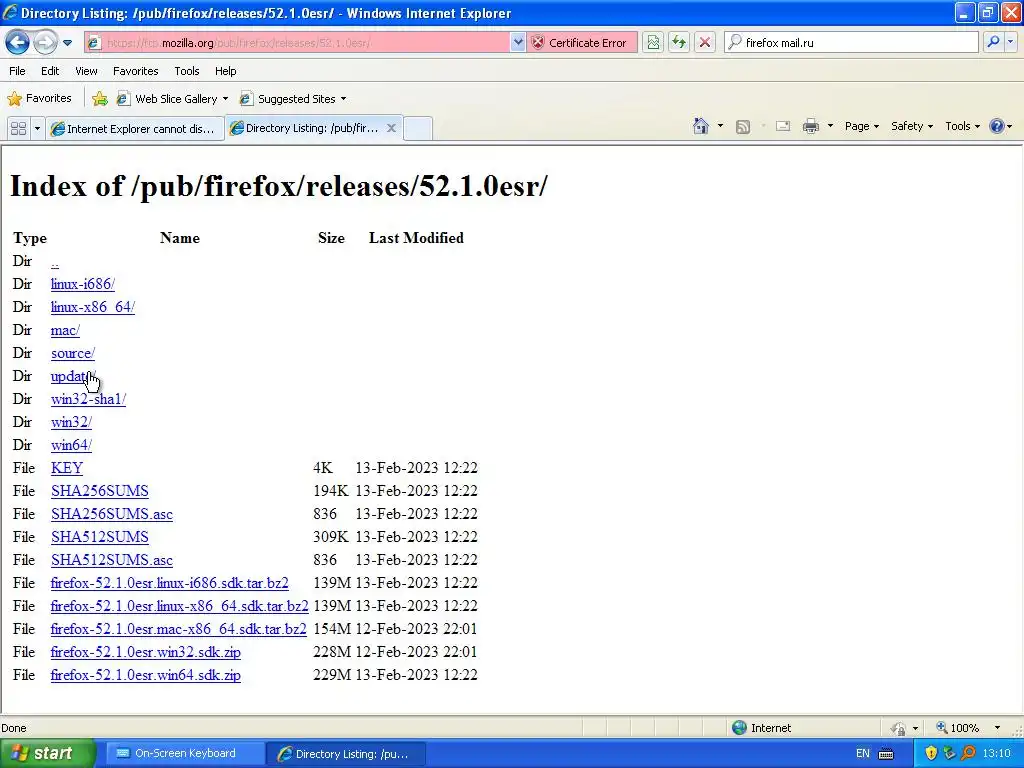Image resolution: width=1024 pixels, height=768 pixels.
Task: Open the Suggested Sites favorites item
Action: pos(293,99)
